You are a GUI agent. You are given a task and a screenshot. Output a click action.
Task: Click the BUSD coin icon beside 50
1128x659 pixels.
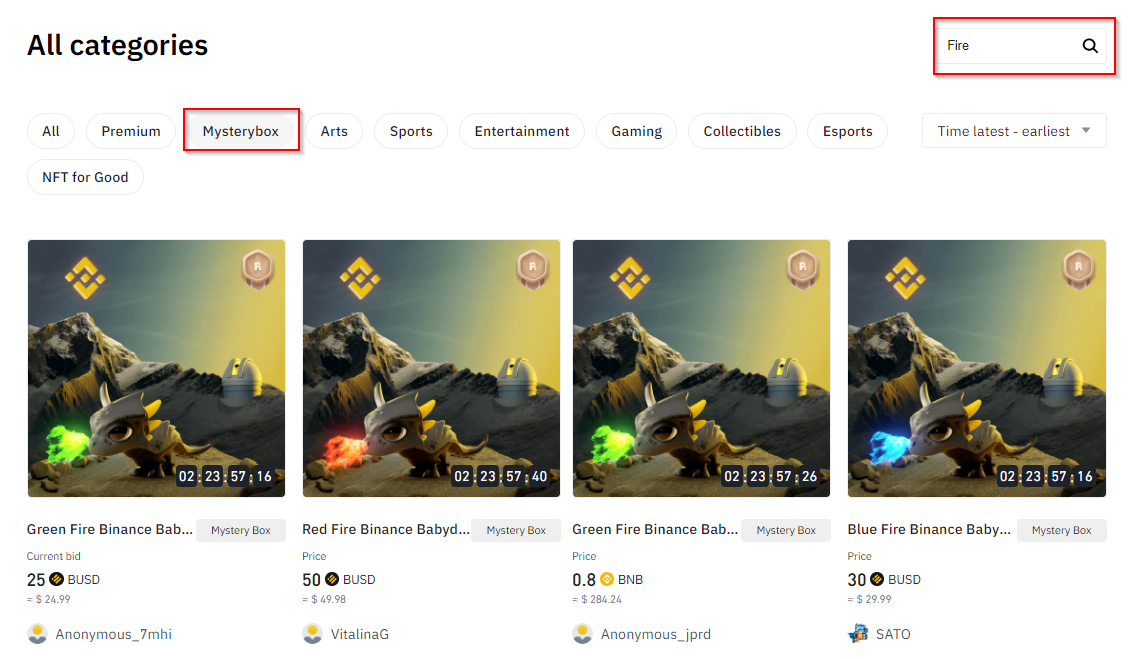332,579
